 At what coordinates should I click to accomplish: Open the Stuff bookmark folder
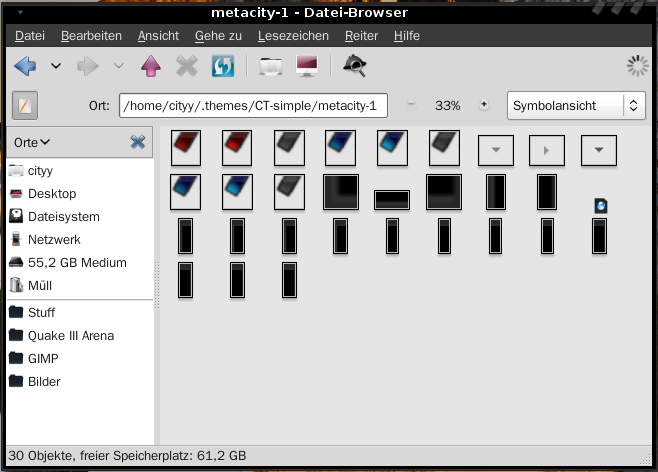click(x=80, y=313)
